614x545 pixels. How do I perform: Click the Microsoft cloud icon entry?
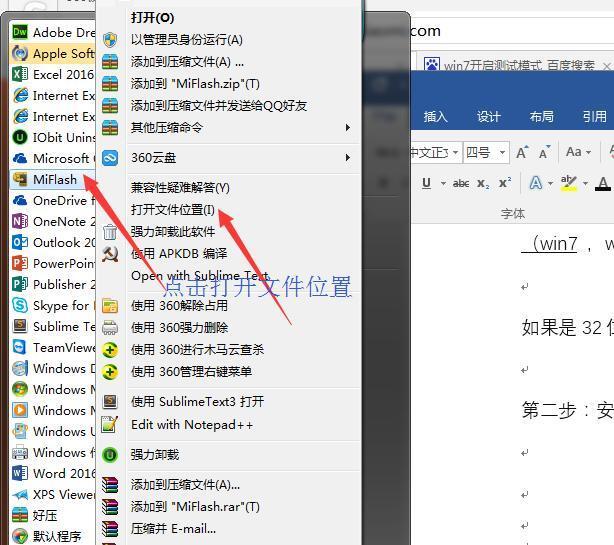coord(53,158)
